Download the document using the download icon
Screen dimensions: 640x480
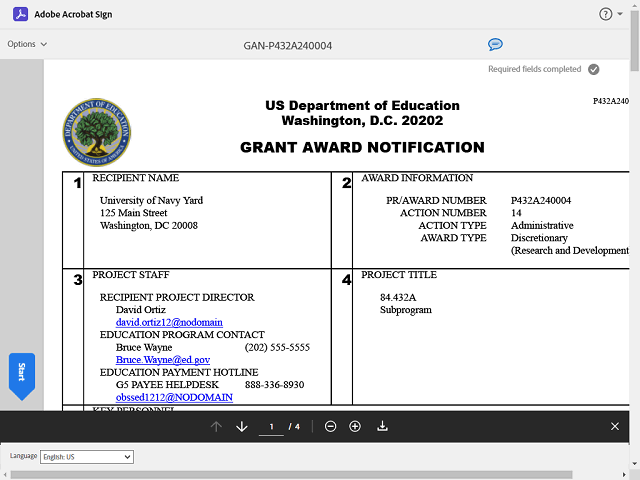click(382, 427)
